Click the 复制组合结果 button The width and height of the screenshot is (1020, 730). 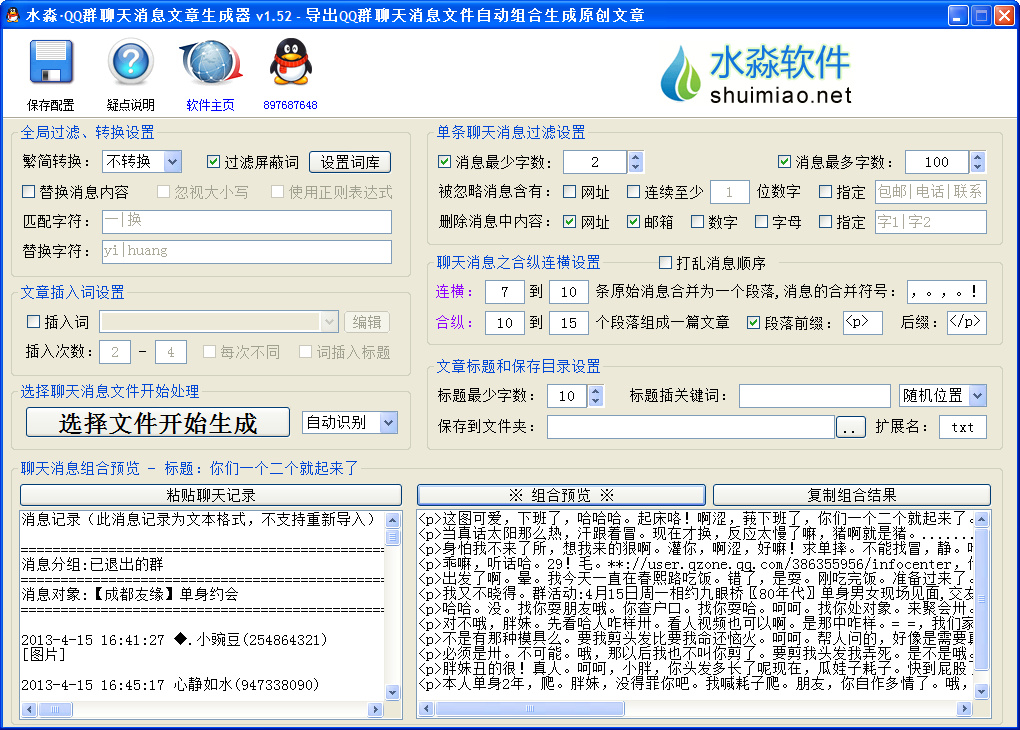point(852,495)
